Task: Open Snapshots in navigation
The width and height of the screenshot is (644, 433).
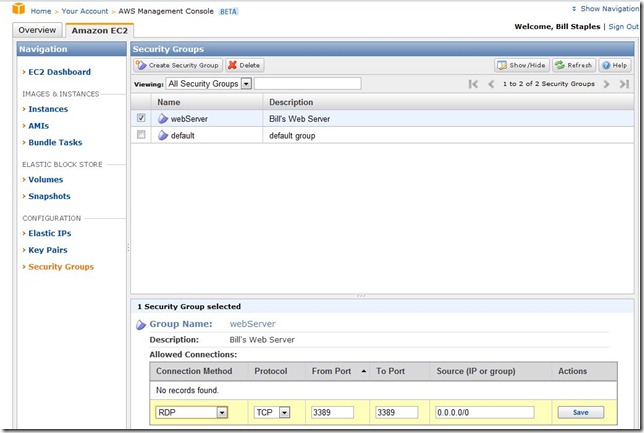Action: 49,196
